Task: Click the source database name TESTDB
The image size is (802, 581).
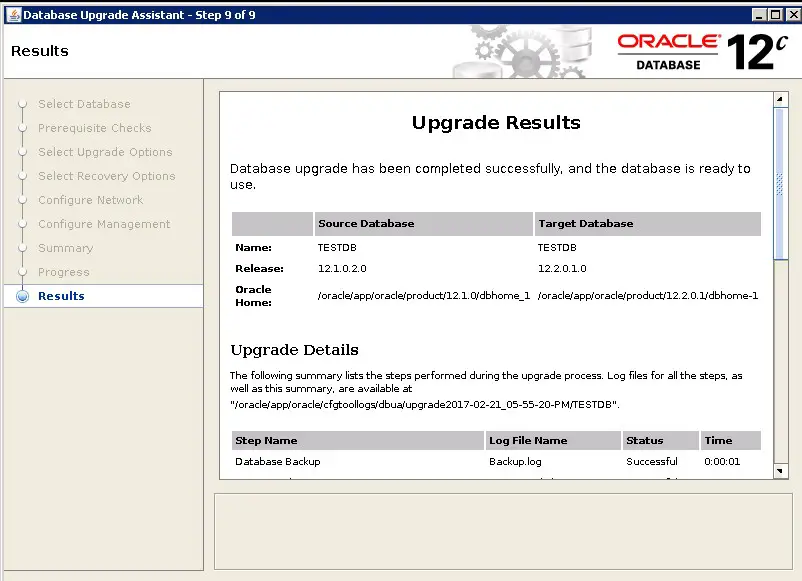Action: click(x=337, y=248)
